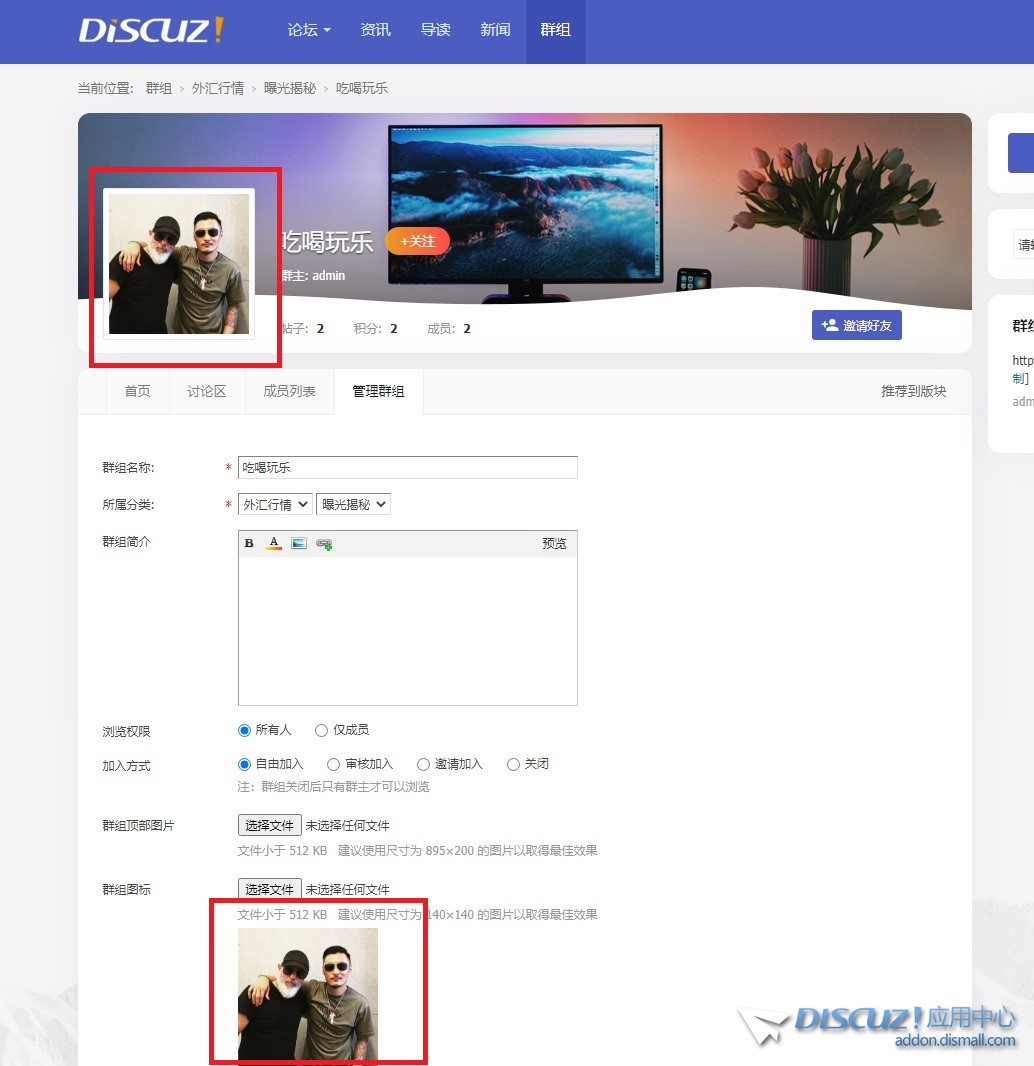Click 预览 preview link in editor toolbar
Viewport: 1034px width, 1066px height.
point(554,544)
